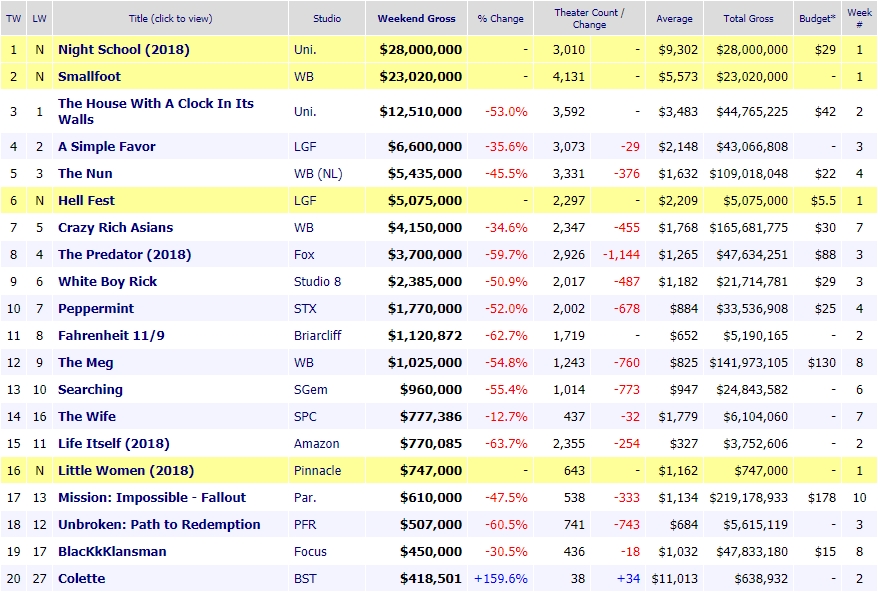The height and width of the screenshot is (592, 878).
Task: Click the Briarcliff studio link
Action: point(317,335)
